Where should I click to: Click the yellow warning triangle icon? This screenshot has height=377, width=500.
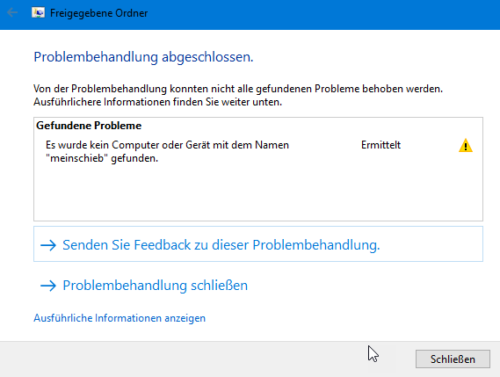[465, 146]
